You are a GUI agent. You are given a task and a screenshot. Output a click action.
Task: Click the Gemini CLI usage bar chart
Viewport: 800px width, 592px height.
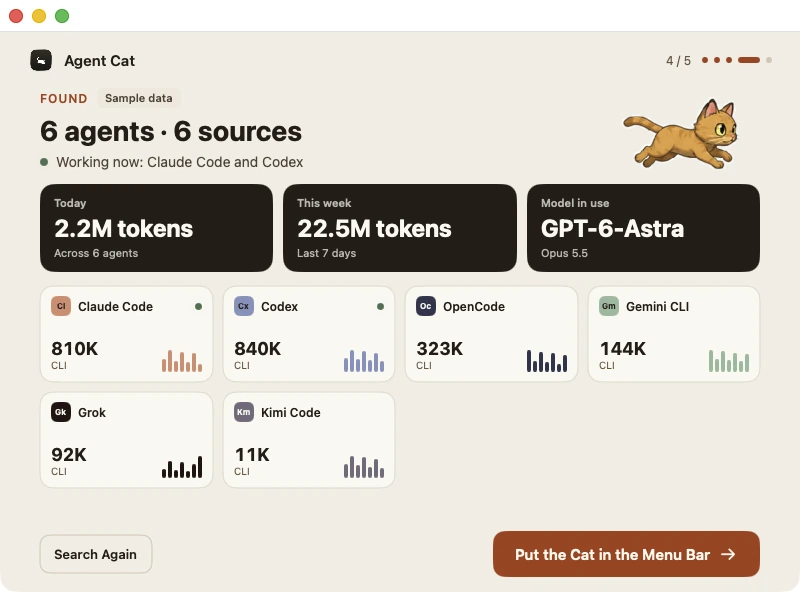click(729, 361)
